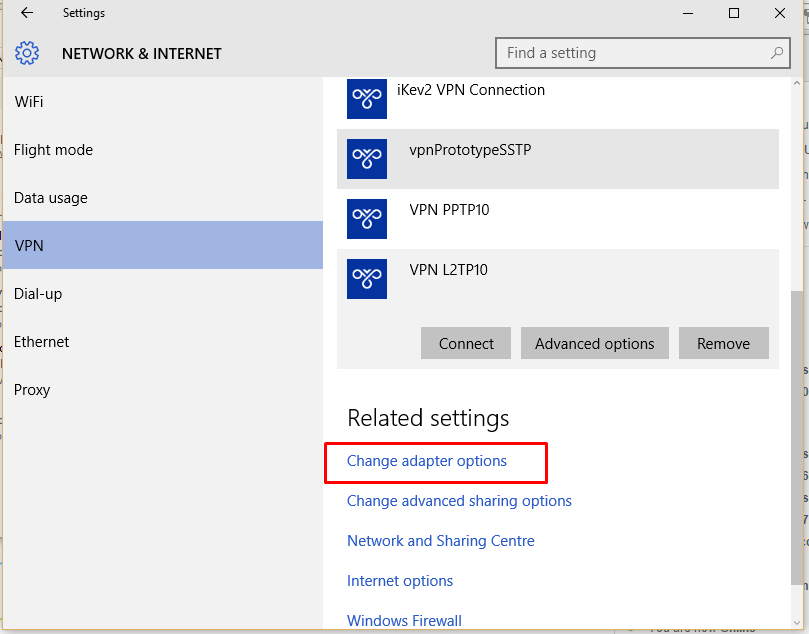Viewport: 809px width, 634px height.
Task: Open the Proxy section
Action: pyautogui.click(x=163, y=389)
